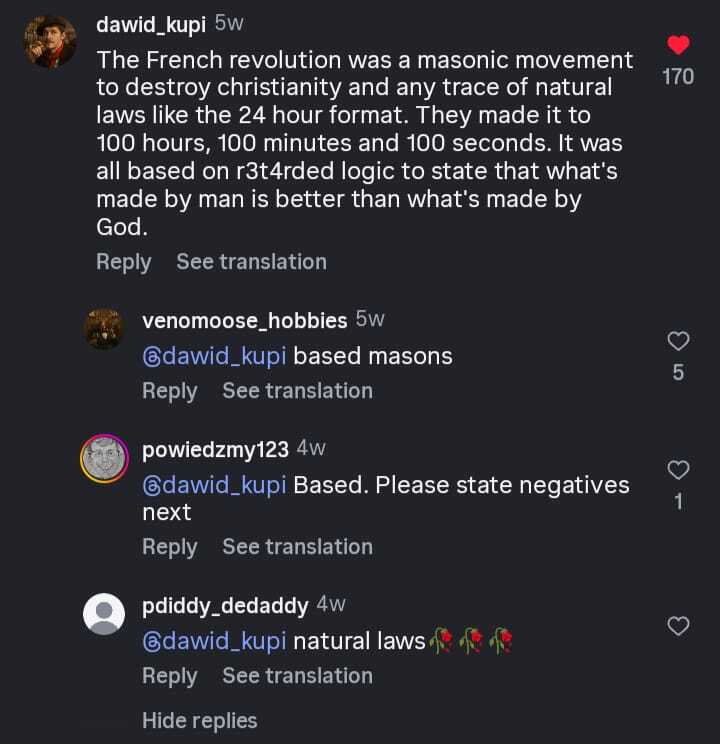Screen dimensions: 720x744
Task: Open dawid_kupi username link
Action: [151, 24]
